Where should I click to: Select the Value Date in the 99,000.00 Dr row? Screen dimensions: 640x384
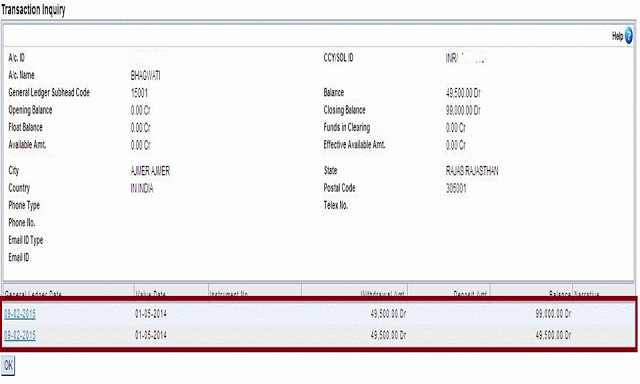pos(151,314)
